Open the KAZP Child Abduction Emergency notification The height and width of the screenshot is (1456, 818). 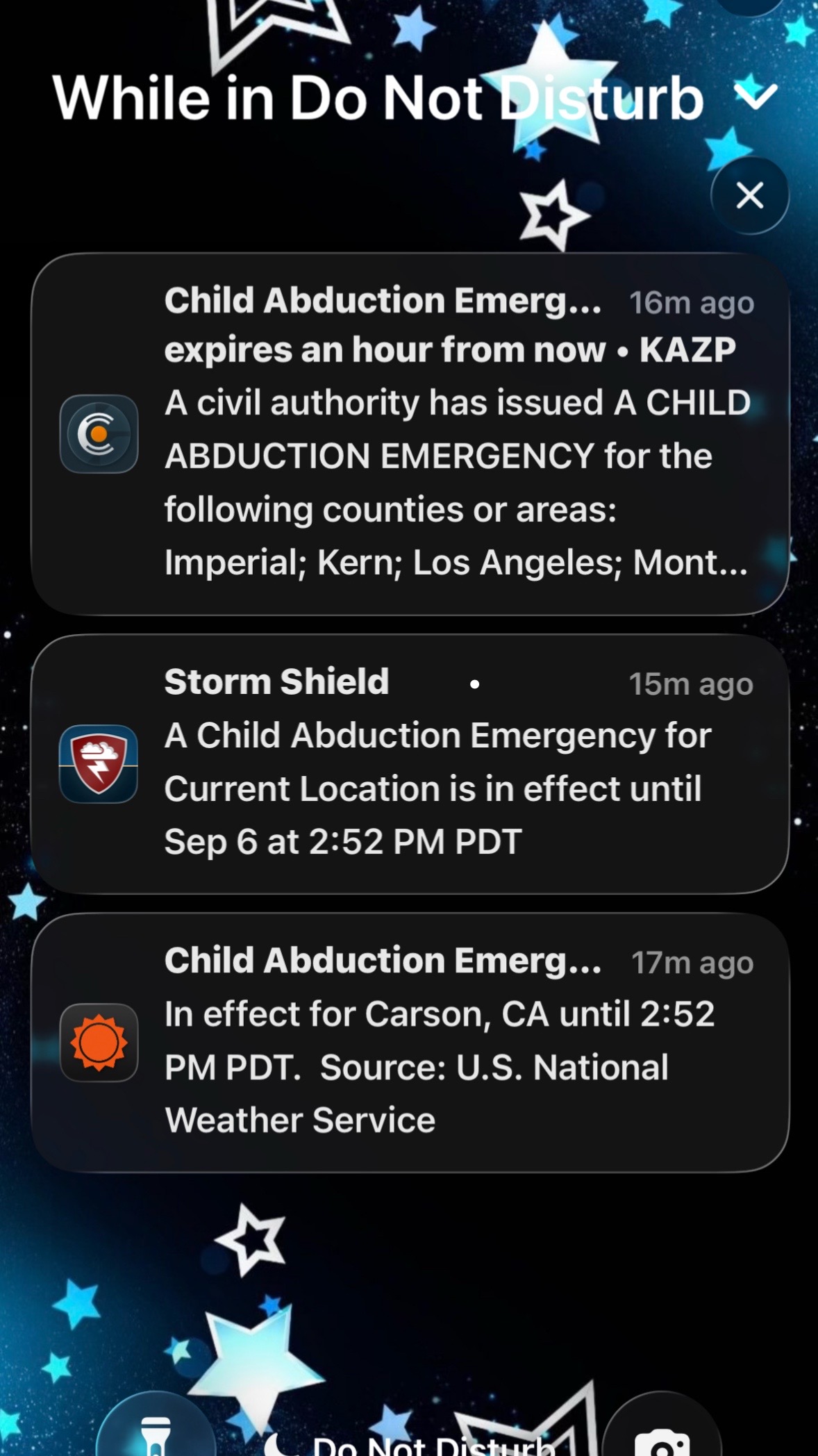(x=410, y=434)
